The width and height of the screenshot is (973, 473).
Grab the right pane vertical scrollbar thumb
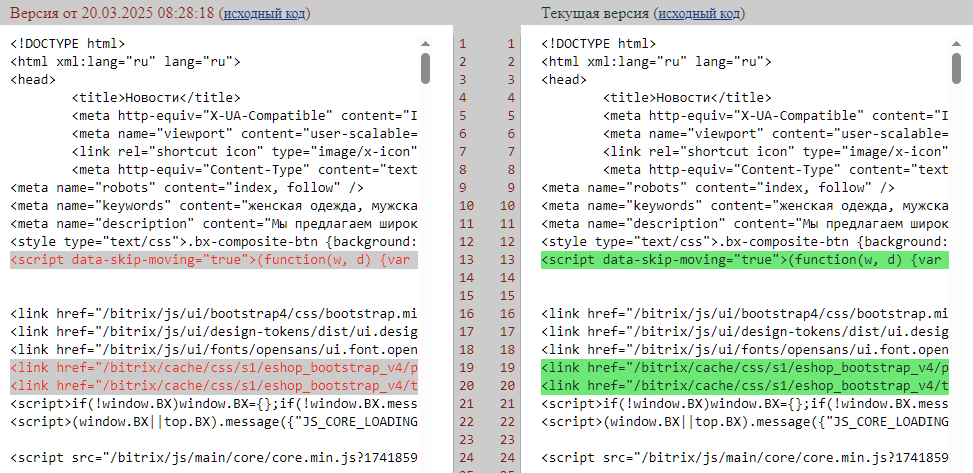point(957,68)
